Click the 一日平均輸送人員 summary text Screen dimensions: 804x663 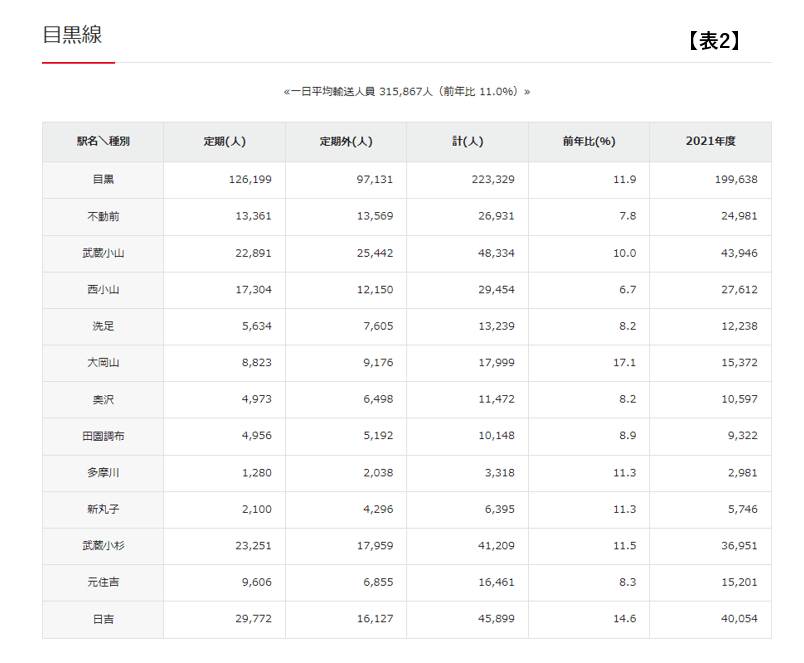click(x=407, y=91)
